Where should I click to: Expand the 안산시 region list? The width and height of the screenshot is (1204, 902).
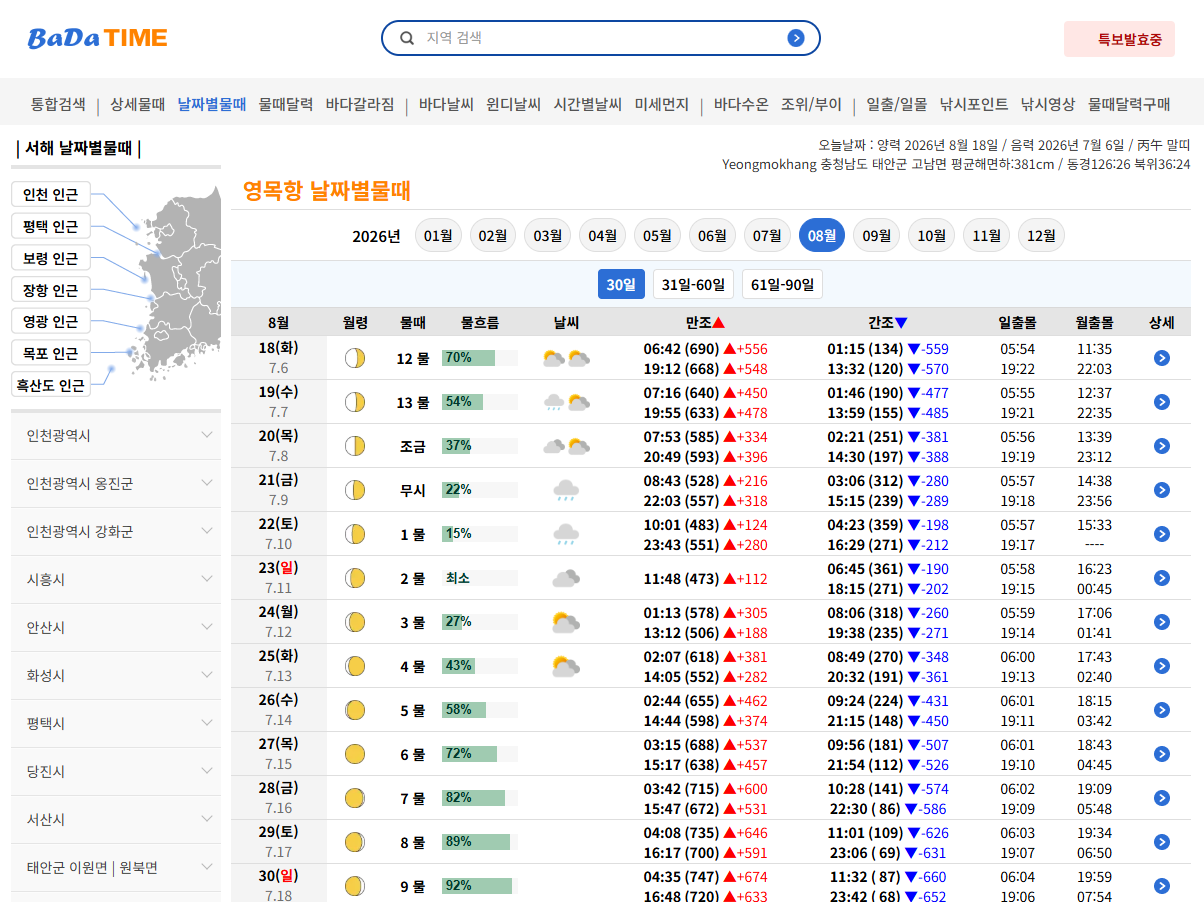click(116, 628)
